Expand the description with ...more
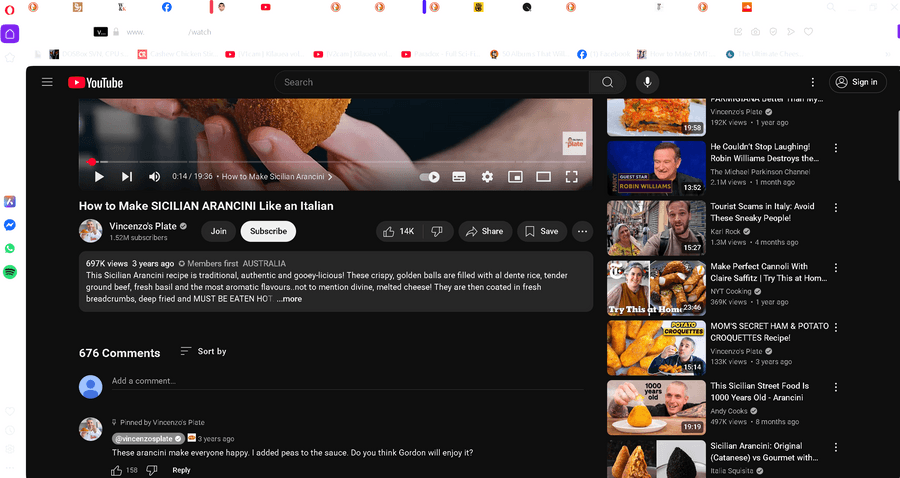Image resolution: width=900 pixels, height=478 pixels. 289,299
